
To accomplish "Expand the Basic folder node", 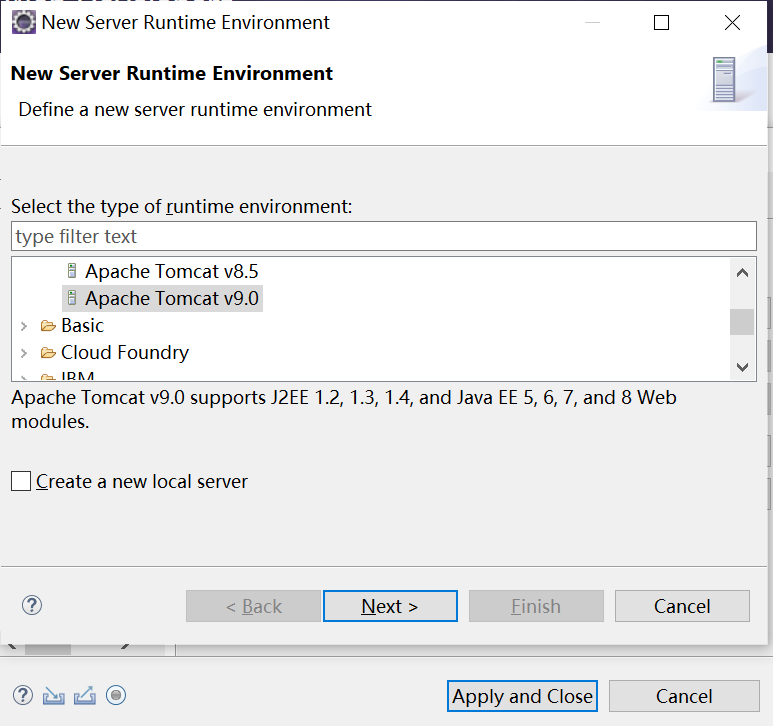I will coord(24,326).
